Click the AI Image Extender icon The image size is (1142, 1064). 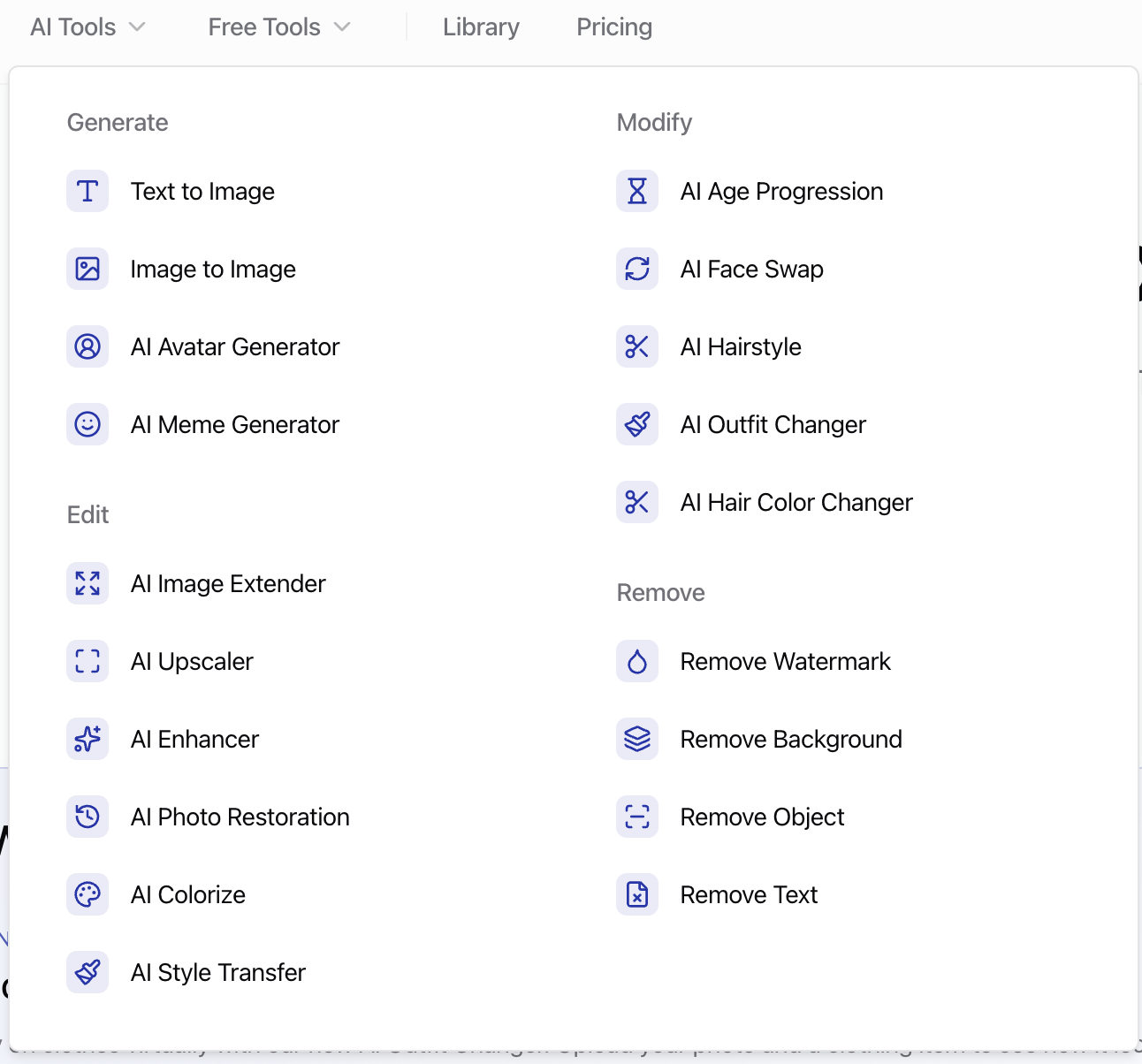point(88,583)
